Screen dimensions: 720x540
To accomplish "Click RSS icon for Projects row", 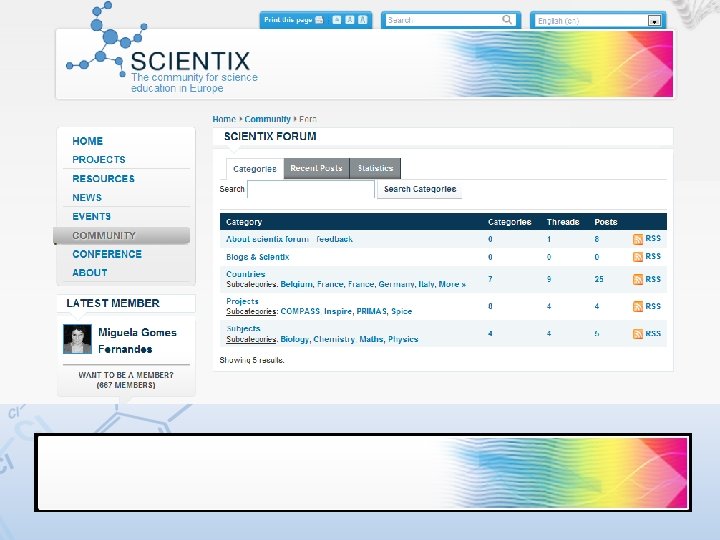I will [x=638, y=306].
